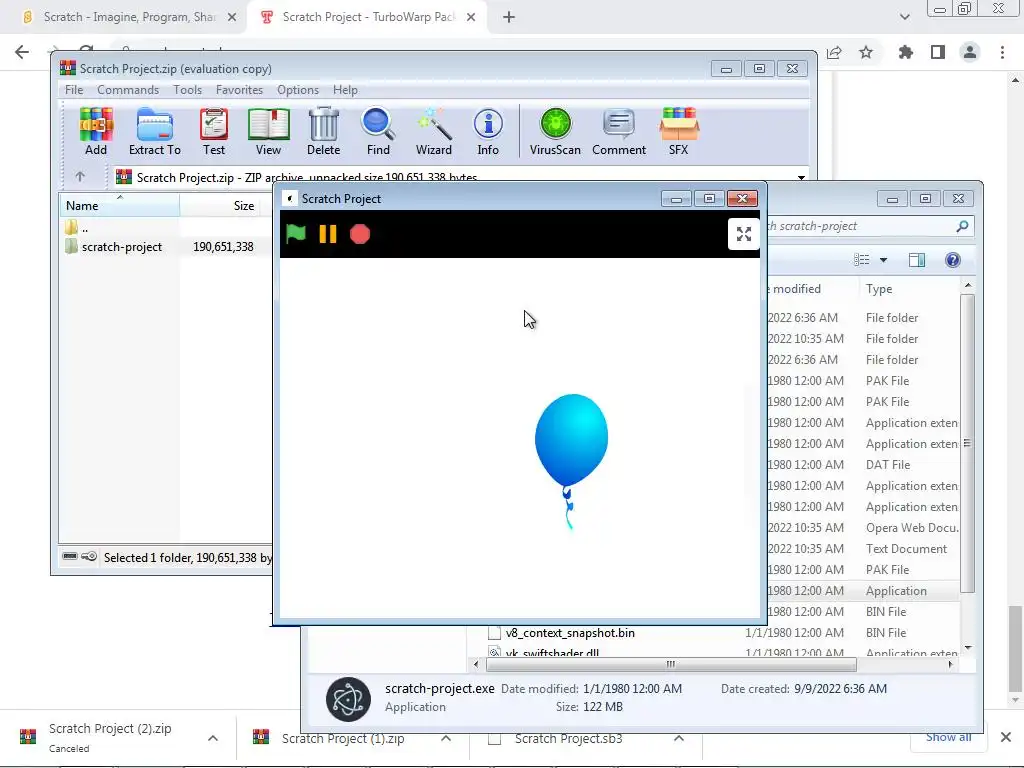Open the Options menu

coord(298,89)
